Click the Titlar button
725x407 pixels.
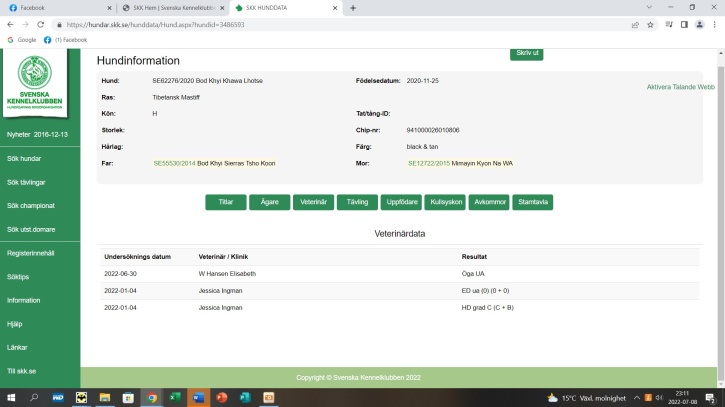point(226,202)
